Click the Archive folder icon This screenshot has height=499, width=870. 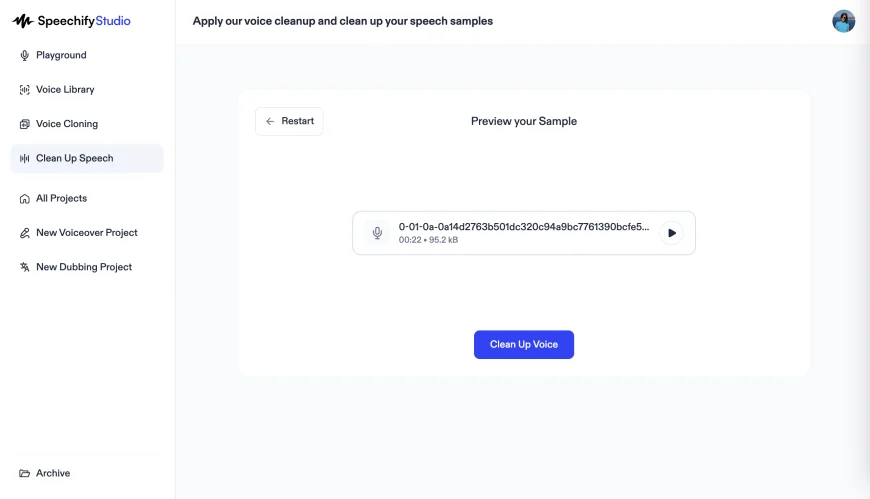(25, 473)
